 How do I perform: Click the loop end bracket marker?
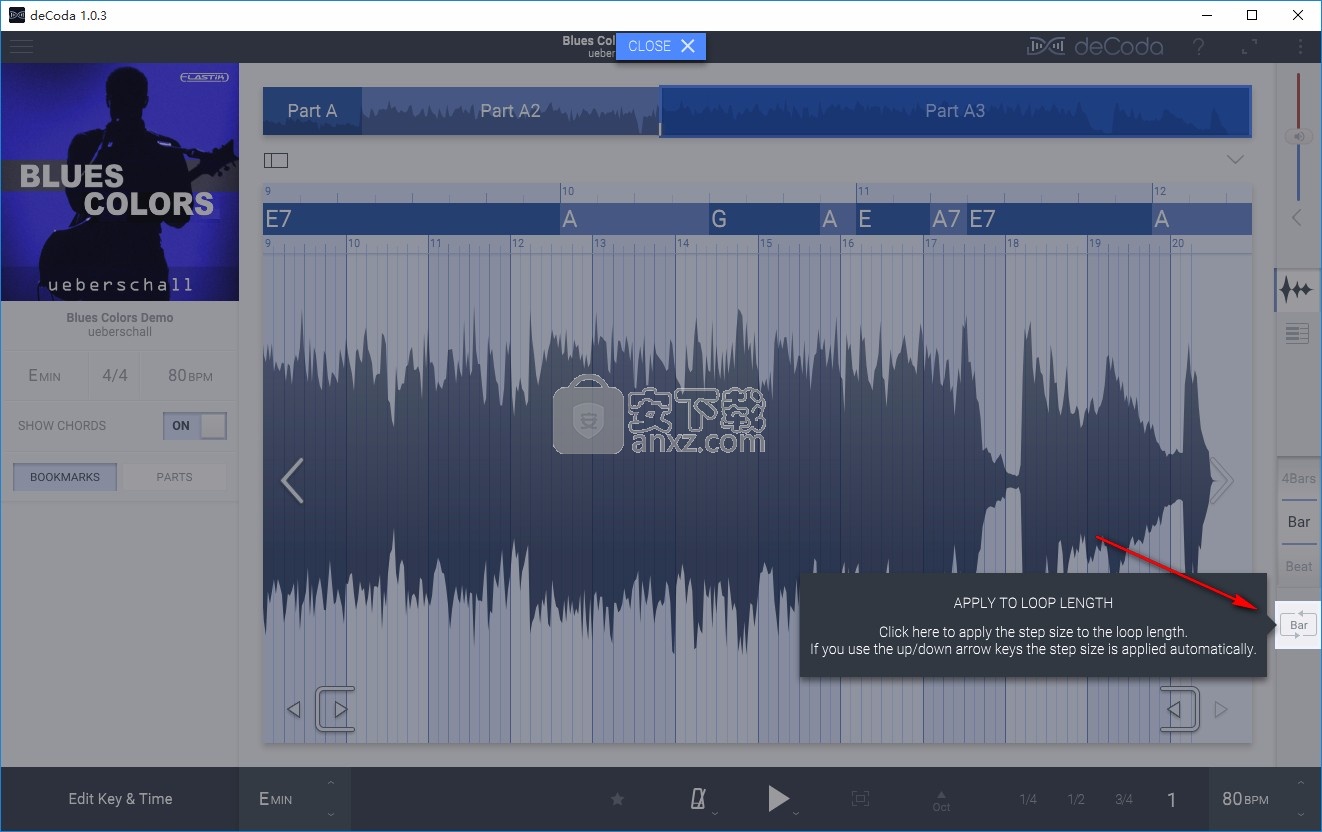click(1180, 709)
